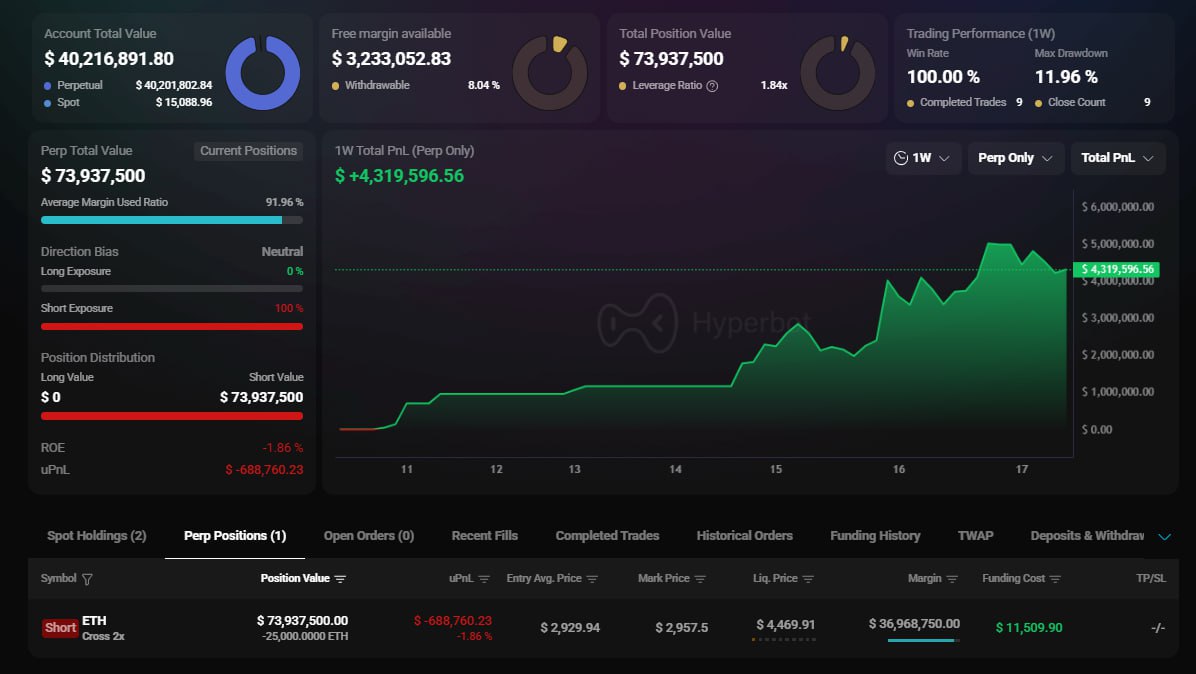Click the Spot $ 15,088.96 value
This screenshot has width=1196, height=674.
(x=184, y=102)
